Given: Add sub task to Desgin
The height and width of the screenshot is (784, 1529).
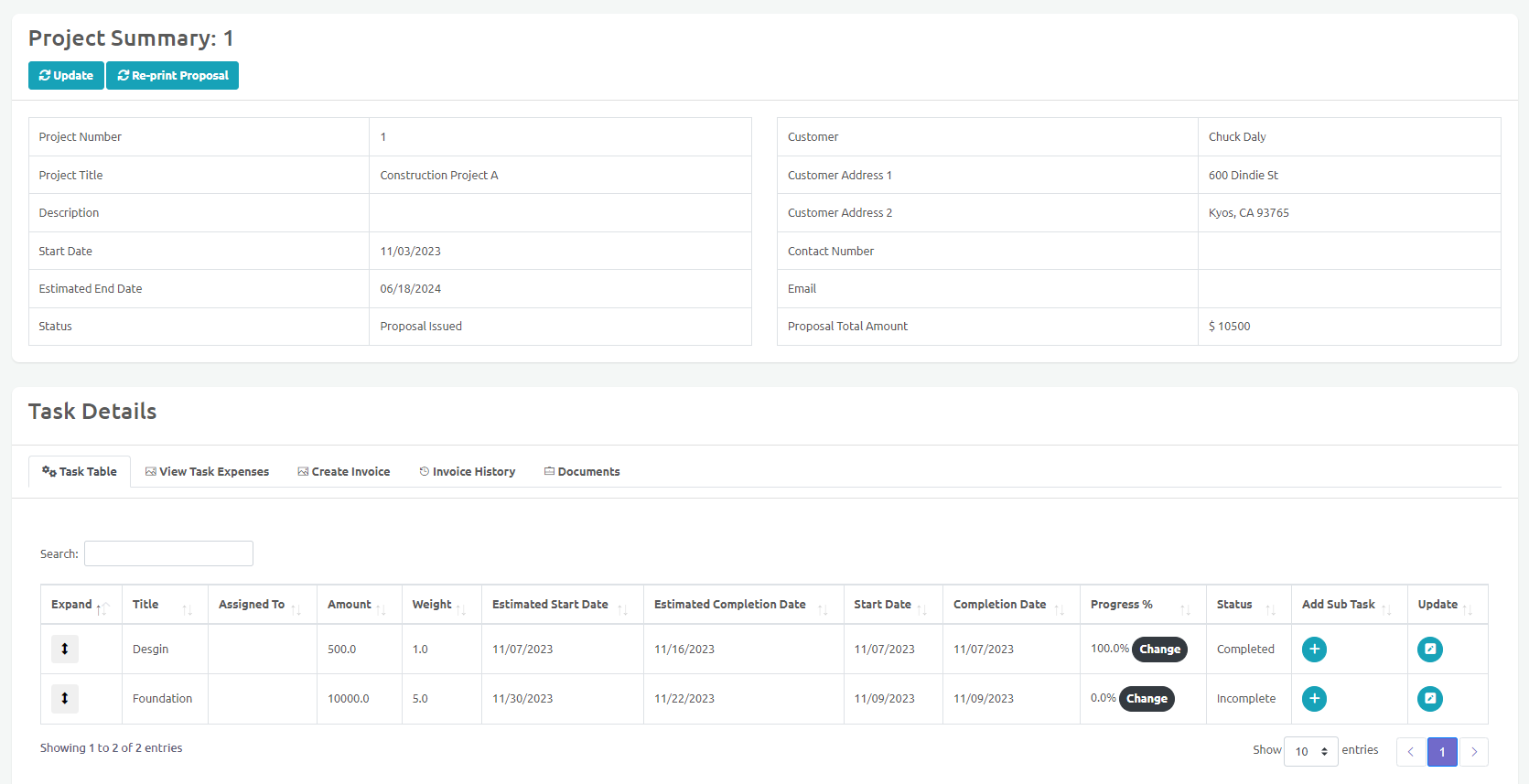Looking at the screenshot, I should (1314, 650).
